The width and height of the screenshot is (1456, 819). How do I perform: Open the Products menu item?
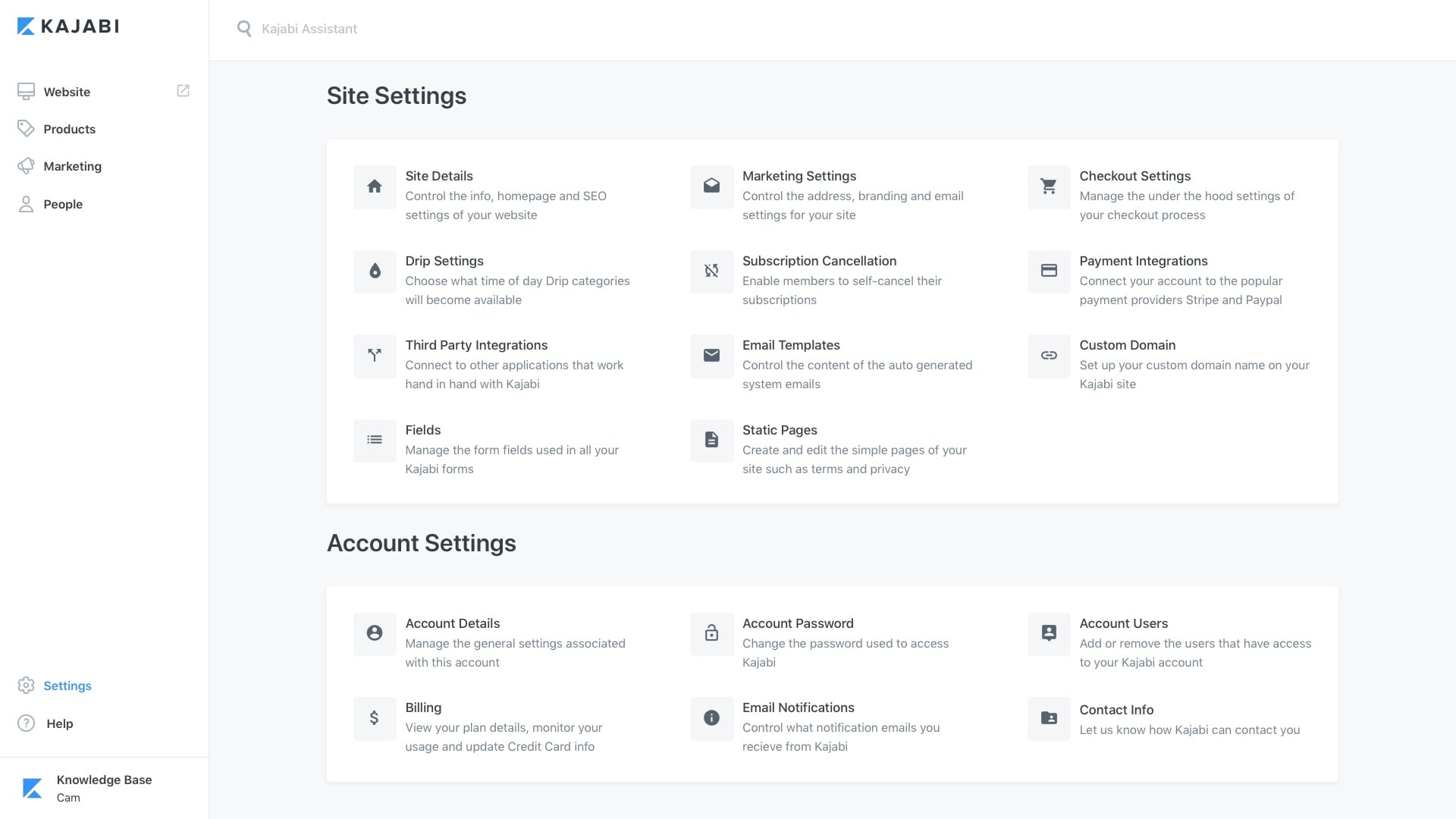(x=69, y=129)
